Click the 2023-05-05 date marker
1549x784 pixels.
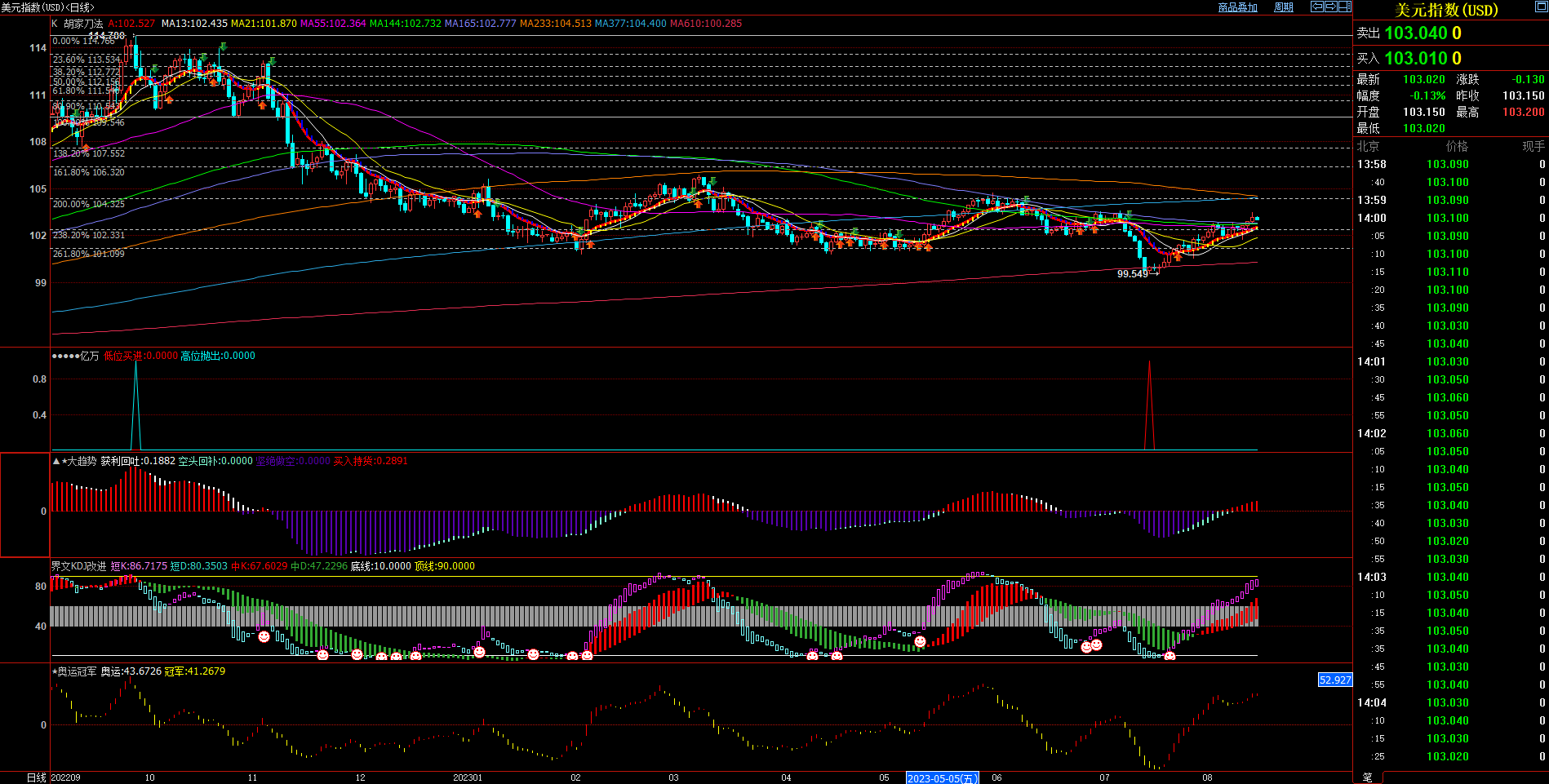(942, 778)
